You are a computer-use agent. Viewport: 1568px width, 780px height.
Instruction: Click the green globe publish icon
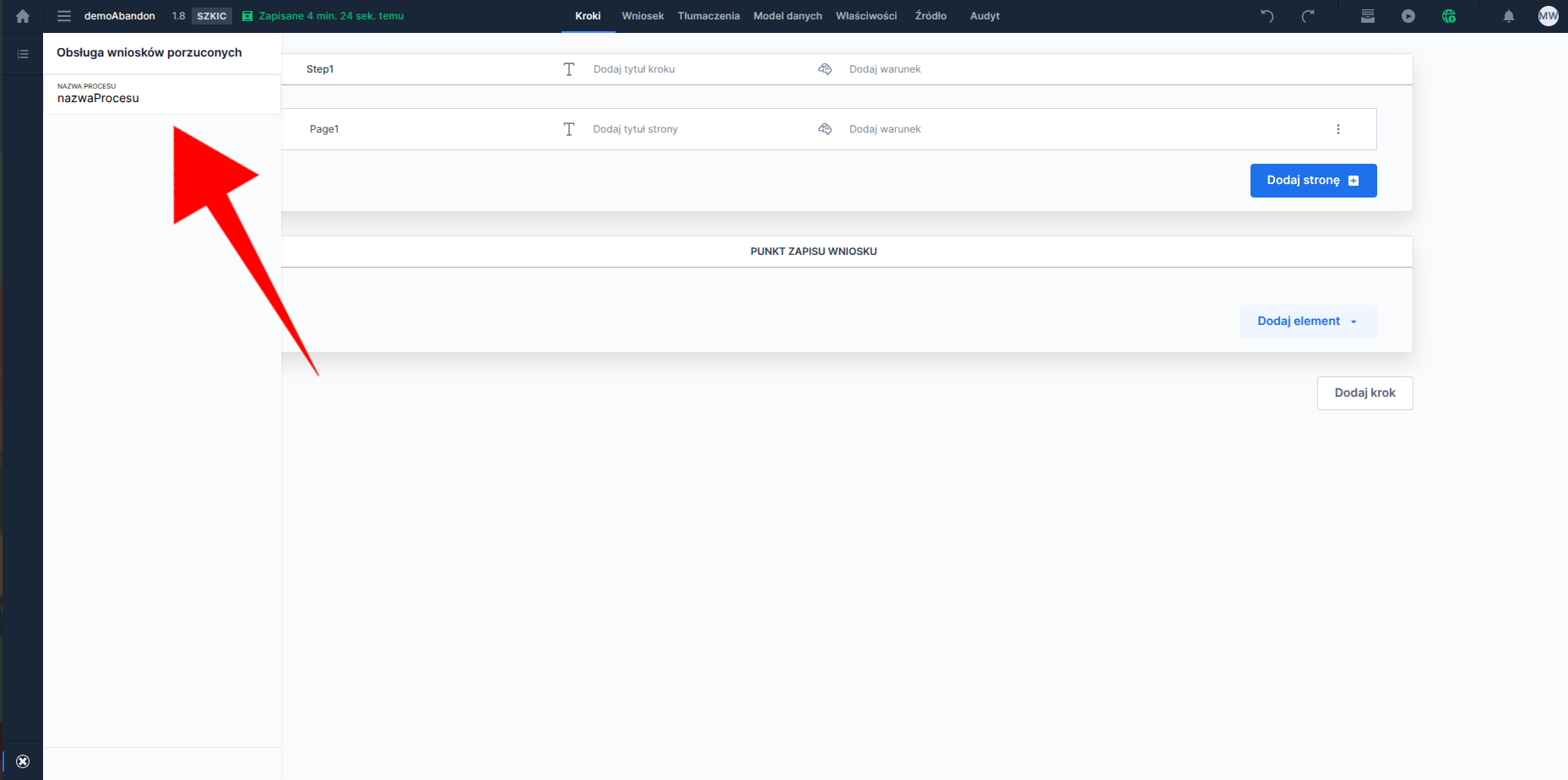(x=1449, y=16)
